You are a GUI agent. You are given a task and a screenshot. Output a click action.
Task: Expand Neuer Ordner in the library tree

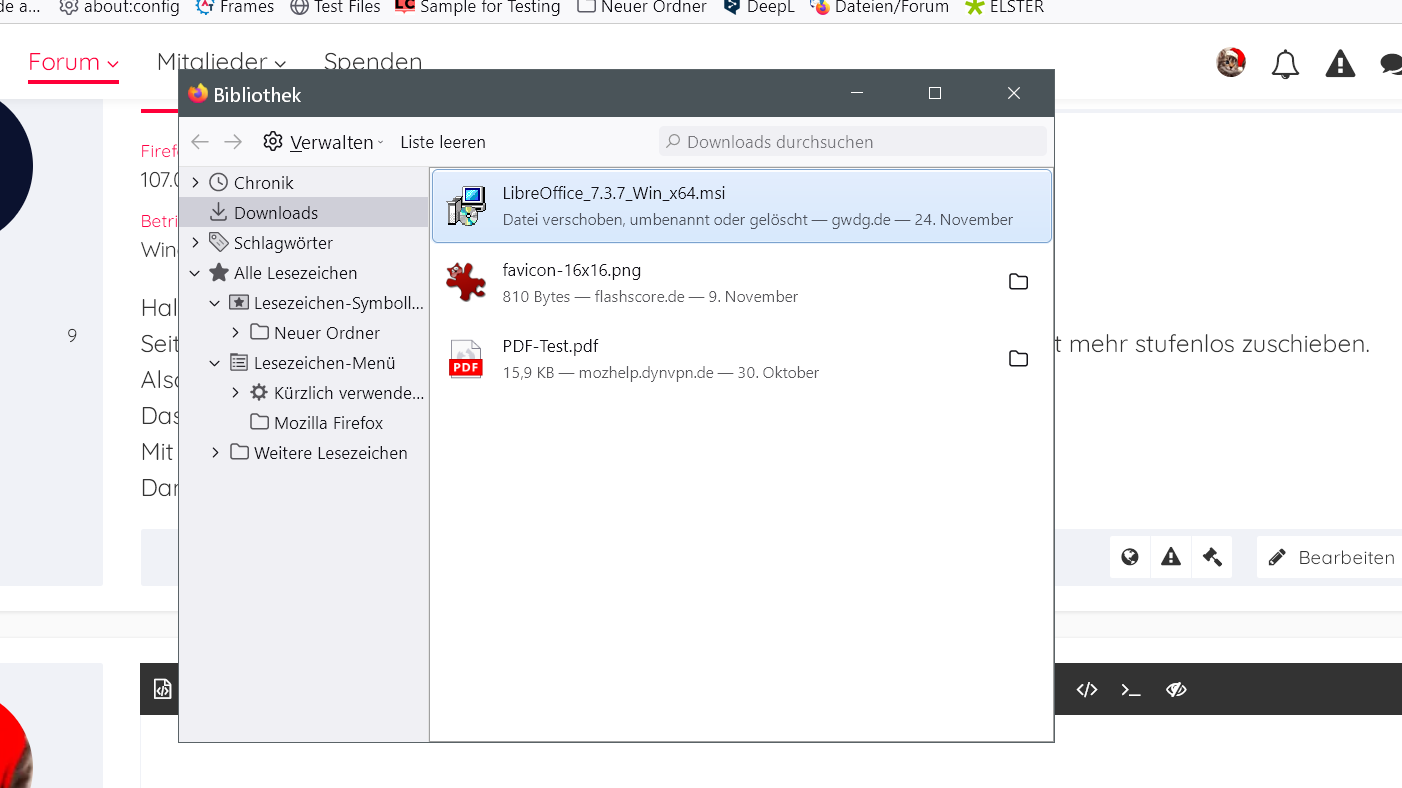235,333
